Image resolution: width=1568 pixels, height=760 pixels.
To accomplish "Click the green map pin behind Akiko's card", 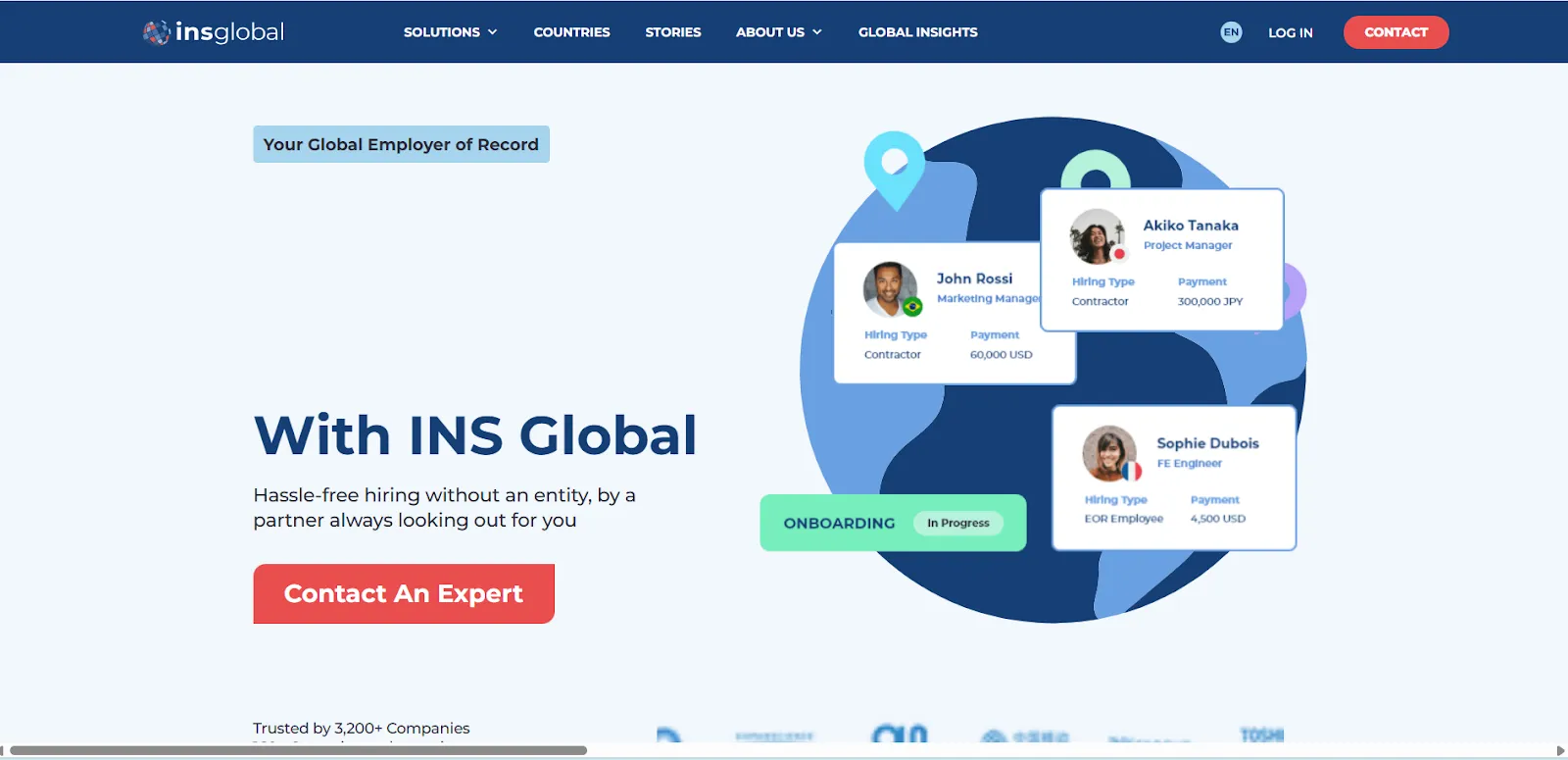I will pos(1096,171).
